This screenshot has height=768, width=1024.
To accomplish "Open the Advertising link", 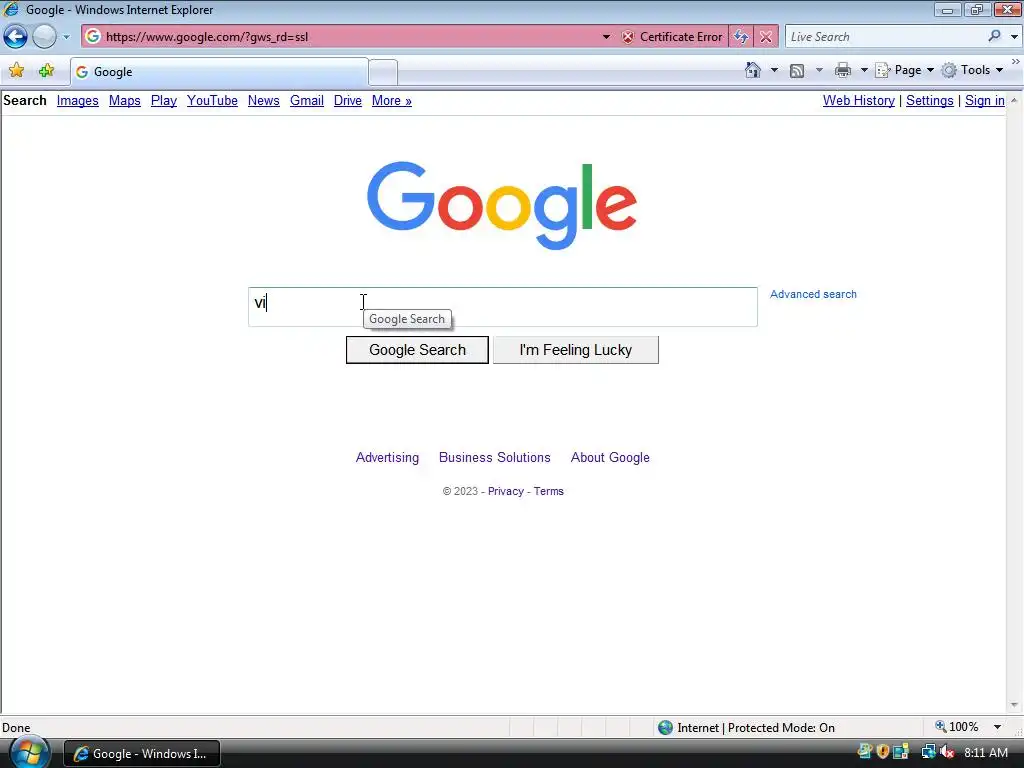I will (387, 457).
